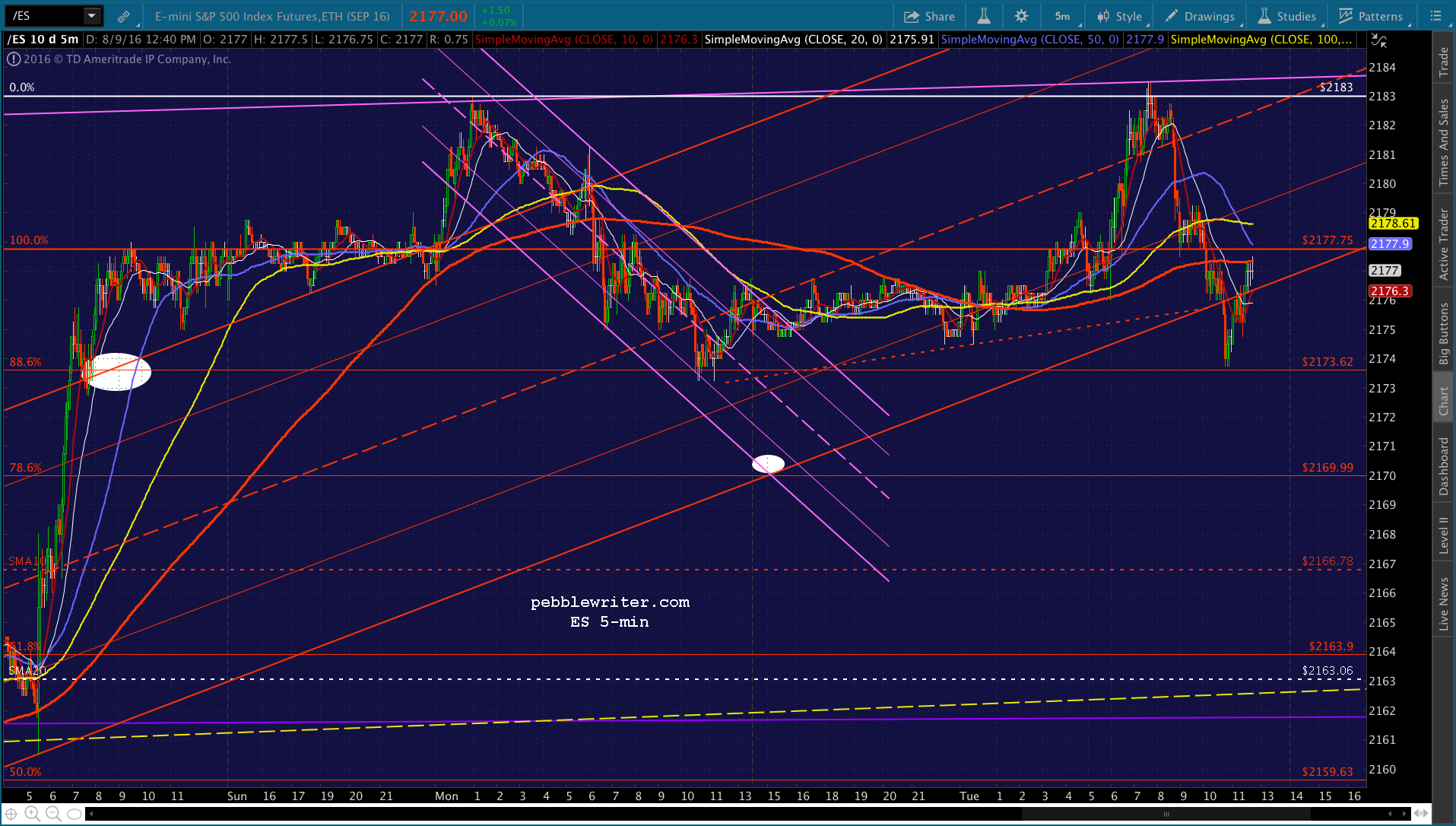Toggle the Active Trader side panel
The width and height of the screenshot is (1456, 826).
1443,243
